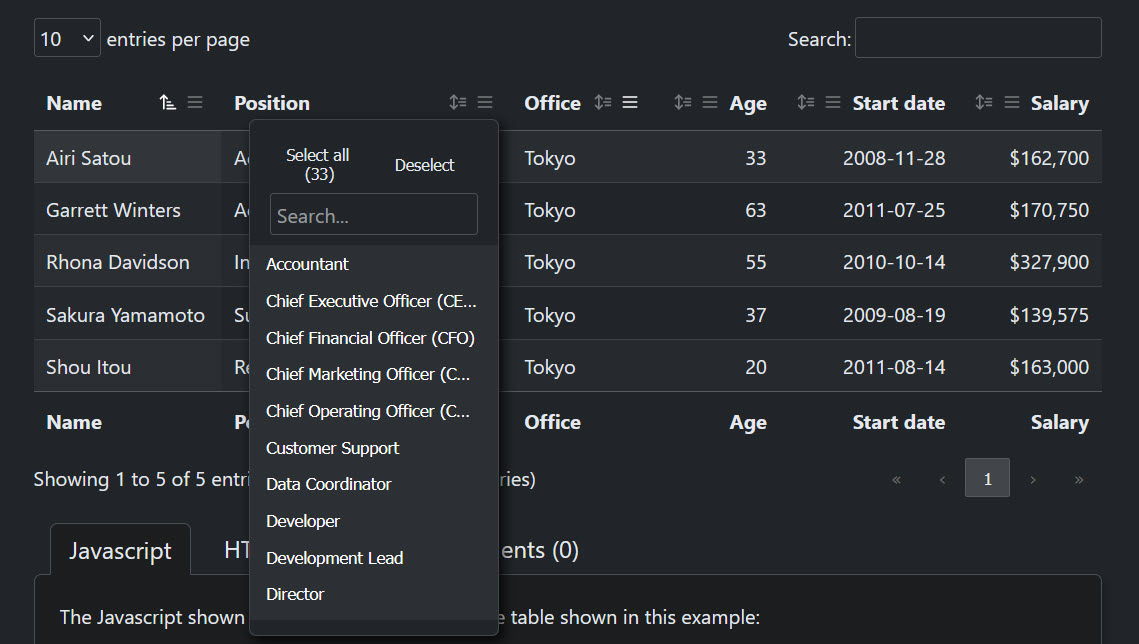
Task: Open the entries per page dropdown
Action: (67, 39)
